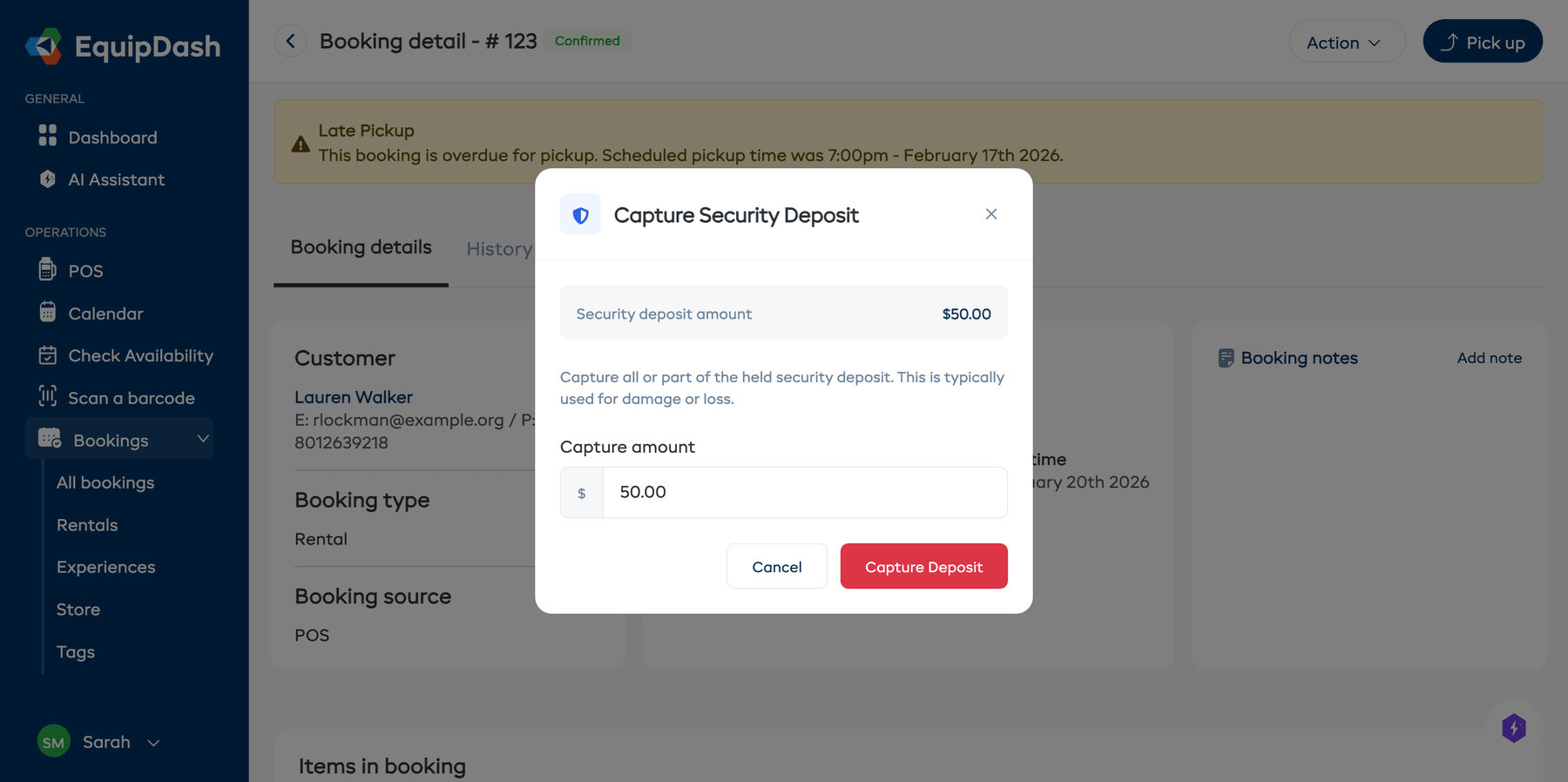Cancel the security deposit capture
Image resolution: width=1568 pixels, height=782 pixels.
(776, 566)
